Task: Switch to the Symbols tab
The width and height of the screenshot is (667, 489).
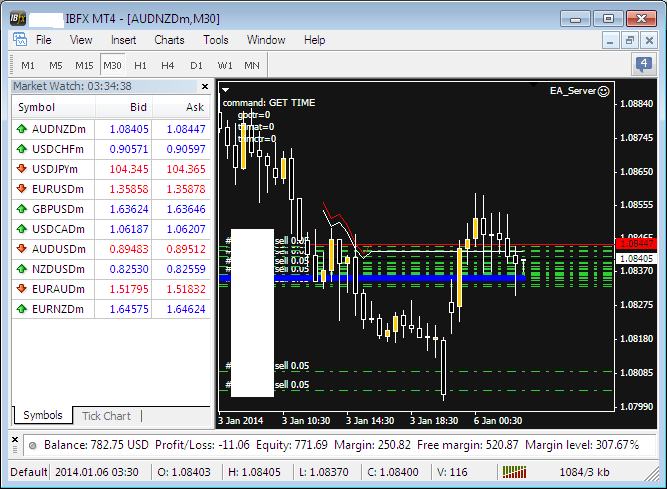Action: click(43, 415)
